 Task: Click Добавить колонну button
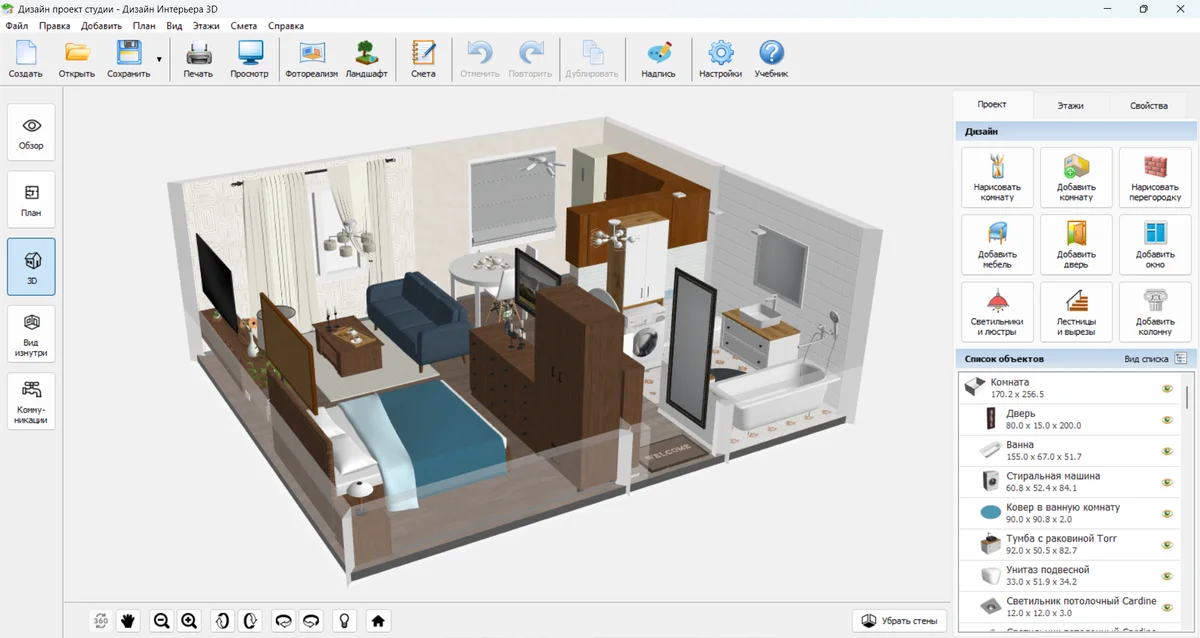pyautogui.click(x=1155, y=311)
